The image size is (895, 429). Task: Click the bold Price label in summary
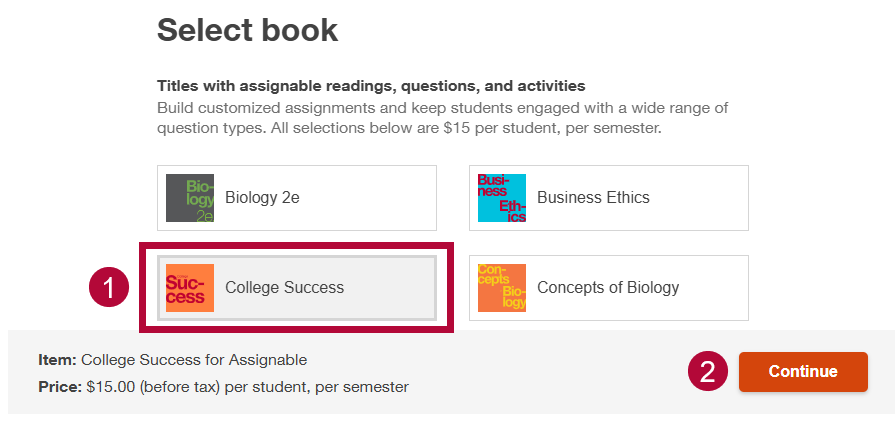[59, 386]
